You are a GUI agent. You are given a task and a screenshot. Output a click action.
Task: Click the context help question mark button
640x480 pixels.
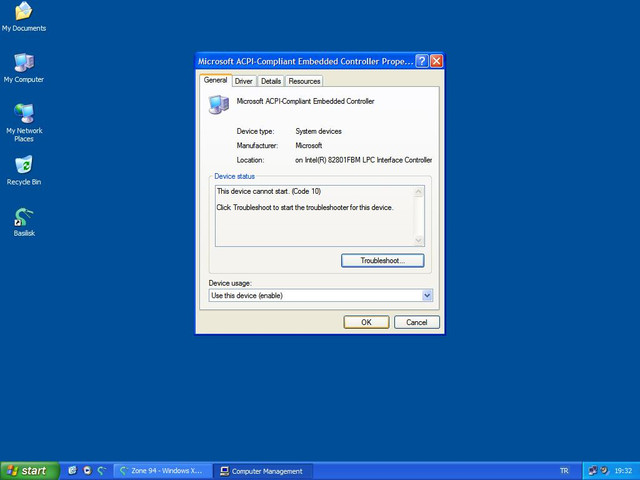(422, 61)
